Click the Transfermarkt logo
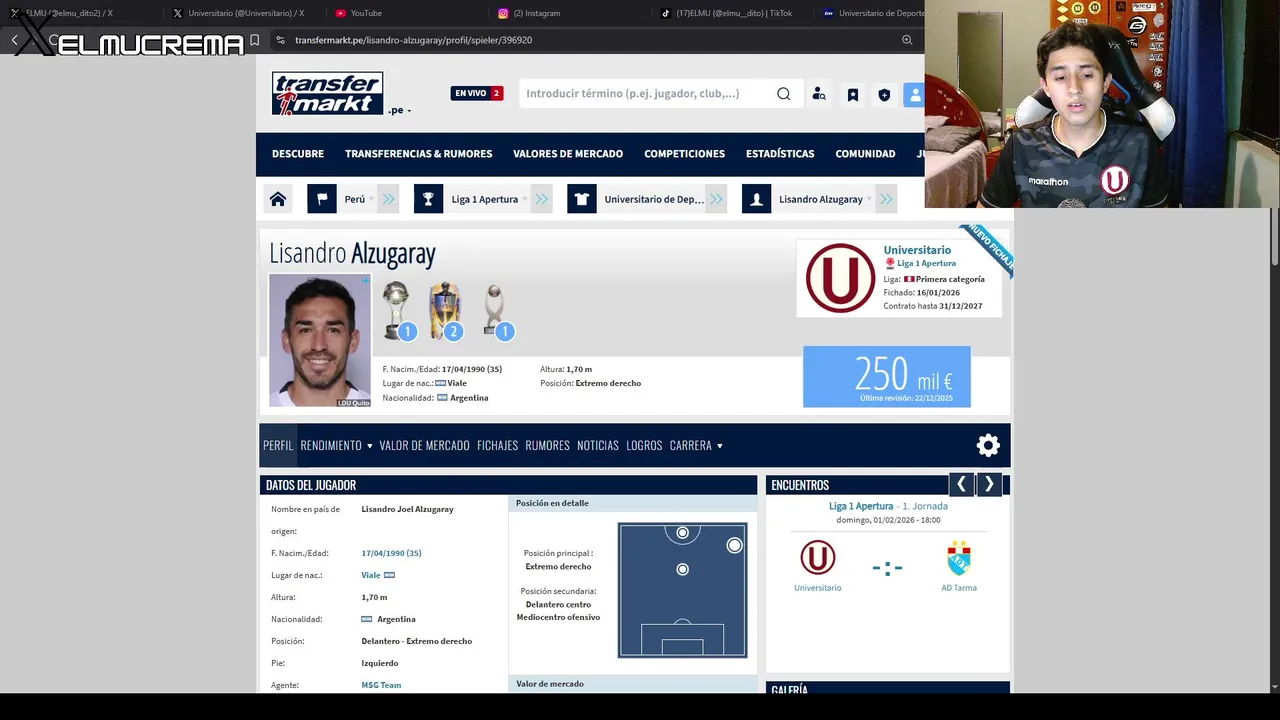The width and height of the screenshot is (1280, 720). (x=327, y=93)
